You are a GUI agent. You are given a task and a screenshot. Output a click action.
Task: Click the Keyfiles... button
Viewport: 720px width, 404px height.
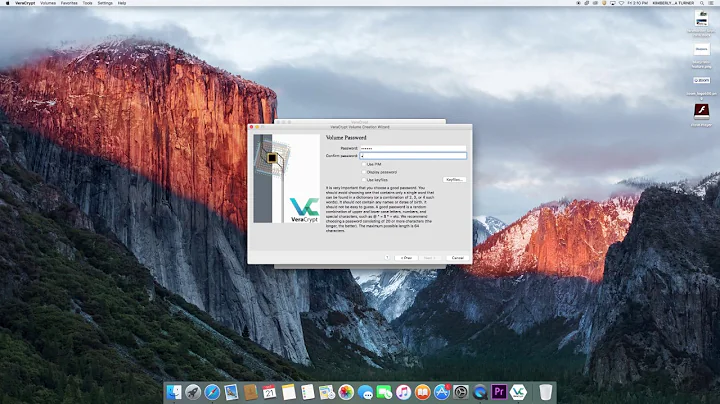454,180
